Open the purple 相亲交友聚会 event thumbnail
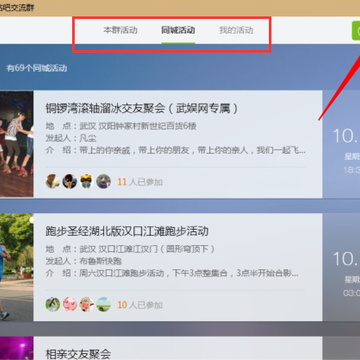 (x=17, y=348)
